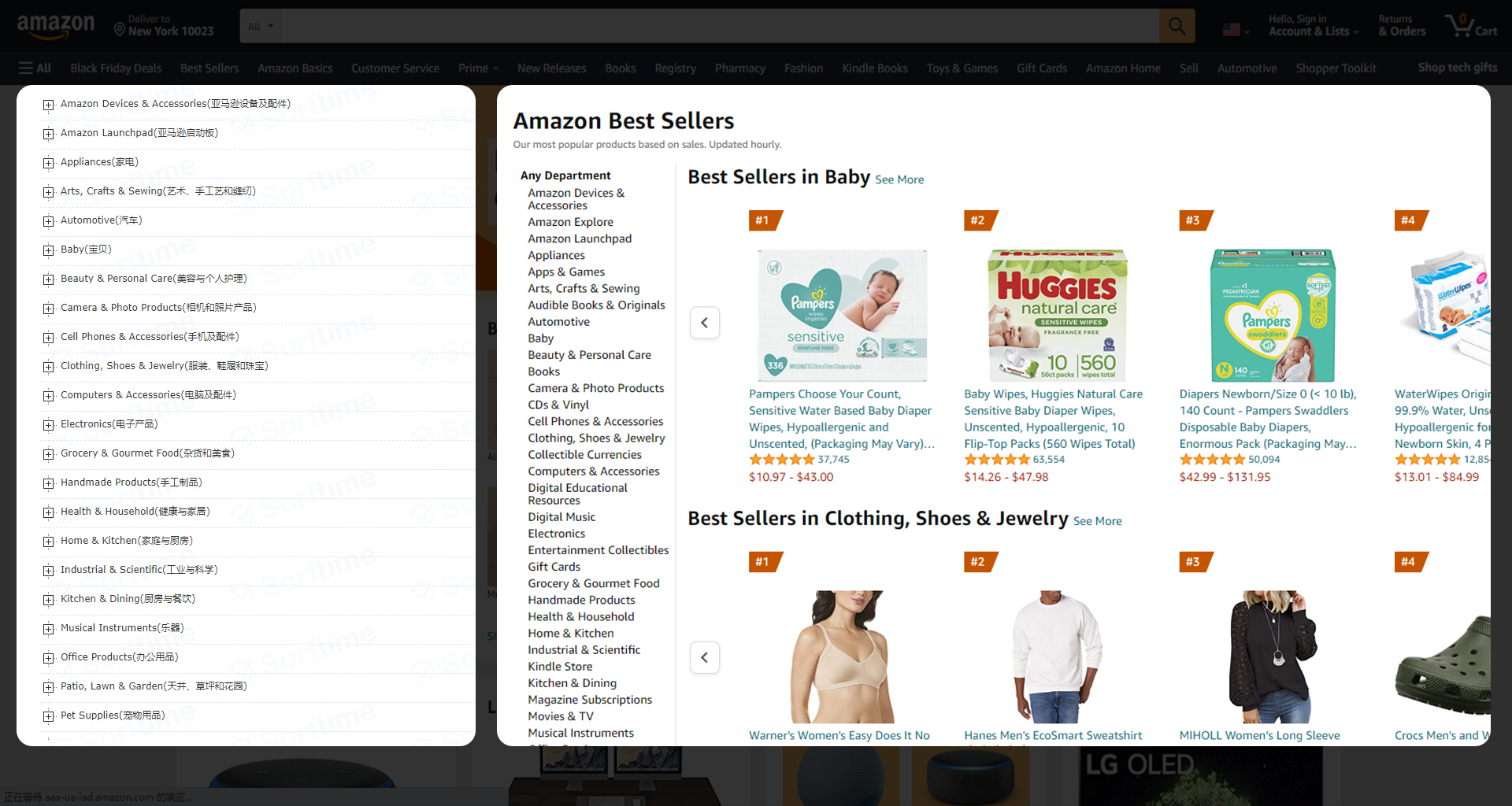Open the country flag language selector
Screen dimensions: 1512x806
coord(1235,30)
